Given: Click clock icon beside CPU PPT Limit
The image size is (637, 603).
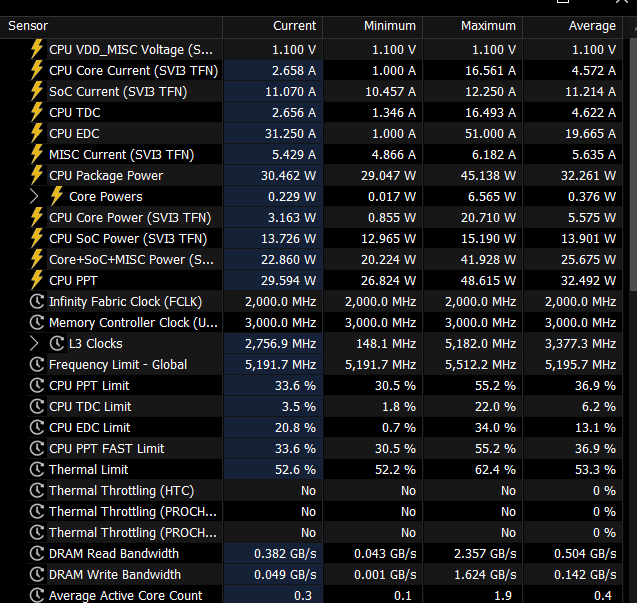Looking at the screenshot, I should (37, 385).
